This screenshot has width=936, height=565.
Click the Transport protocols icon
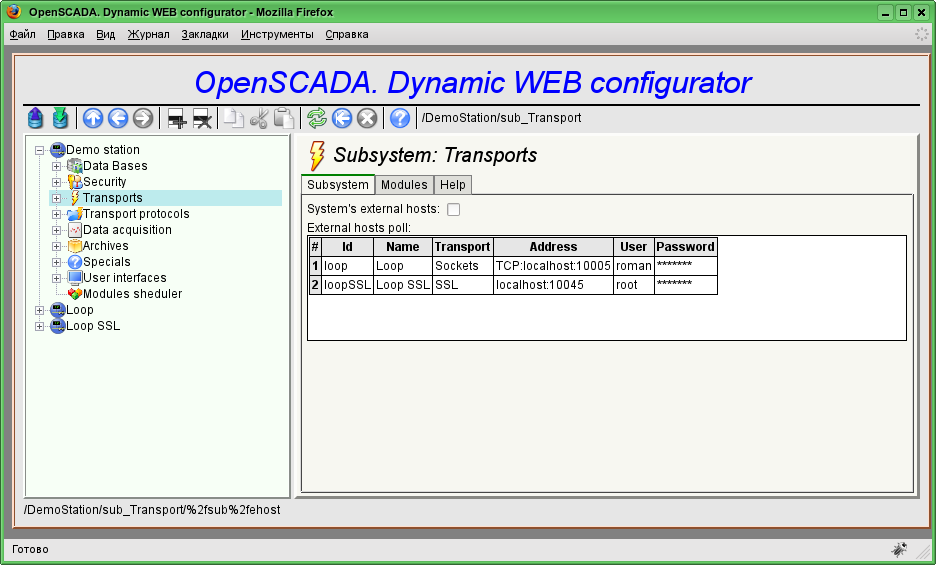tap(75, 213)
